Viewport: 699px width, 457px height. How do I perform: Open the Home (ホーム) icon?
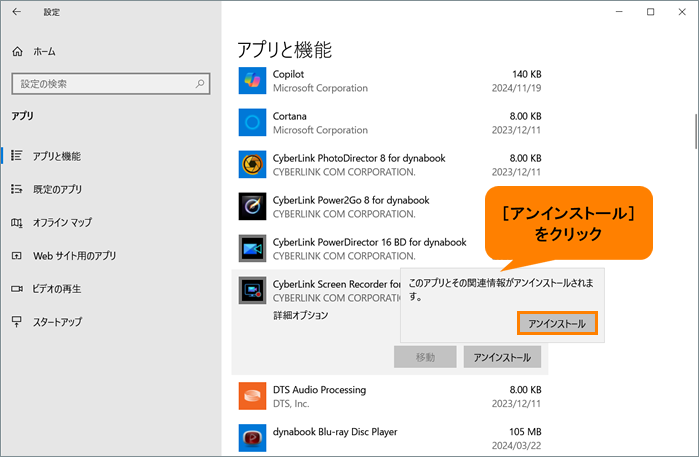[x=17, y=52]
